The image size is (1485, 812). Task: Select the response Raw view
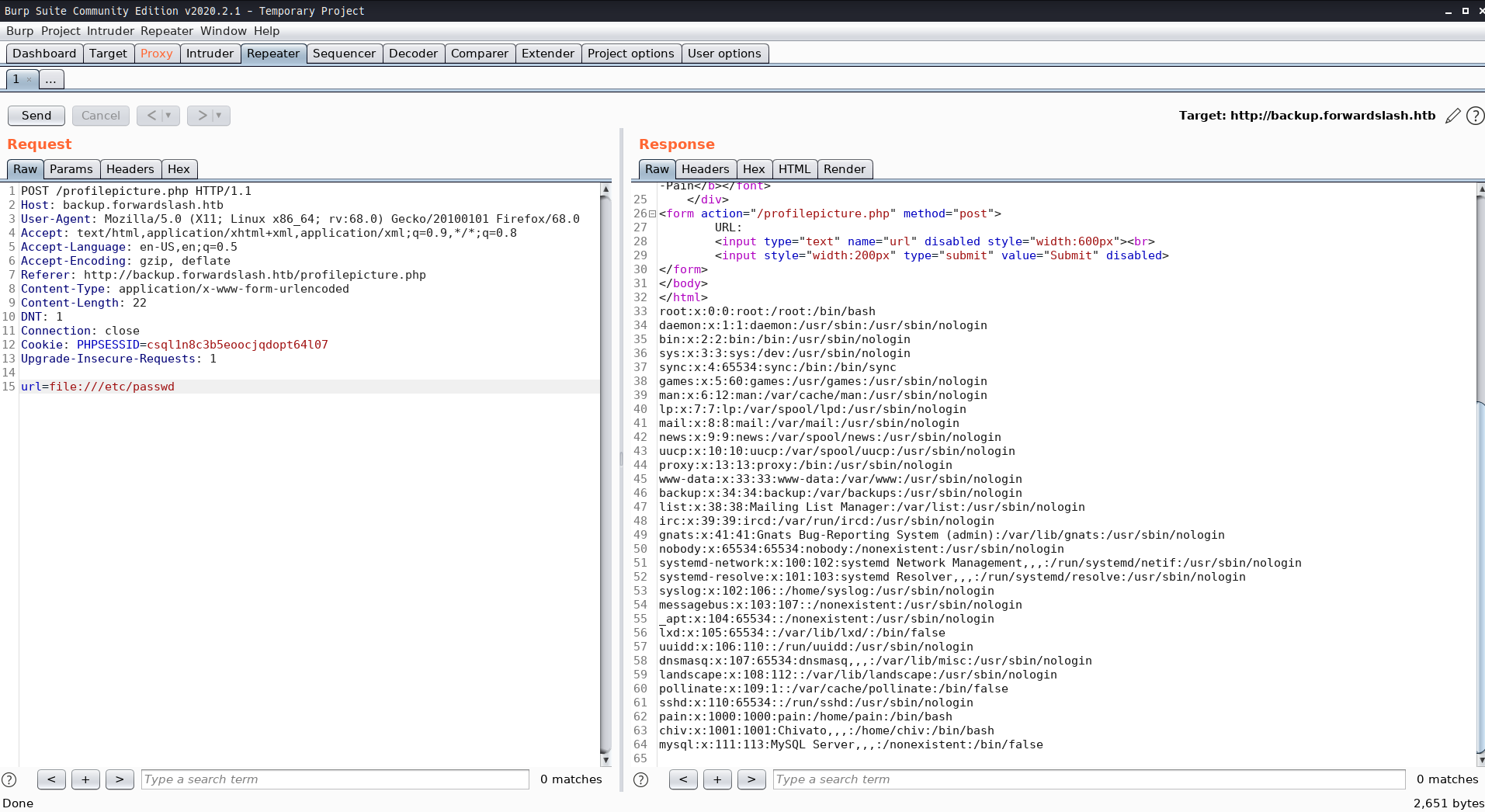[x=657, y=169]
